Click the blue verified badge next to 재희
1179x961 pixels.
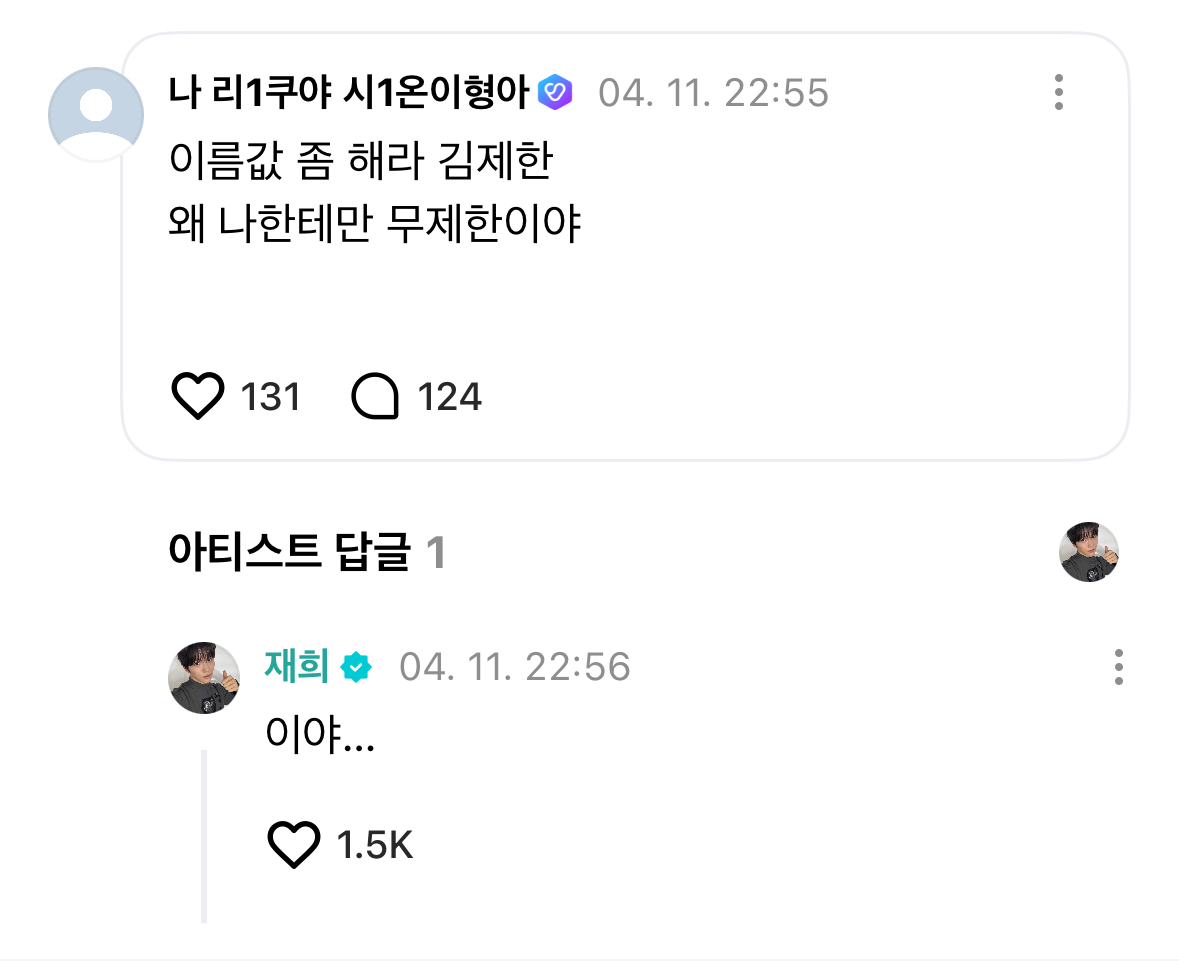356,667
